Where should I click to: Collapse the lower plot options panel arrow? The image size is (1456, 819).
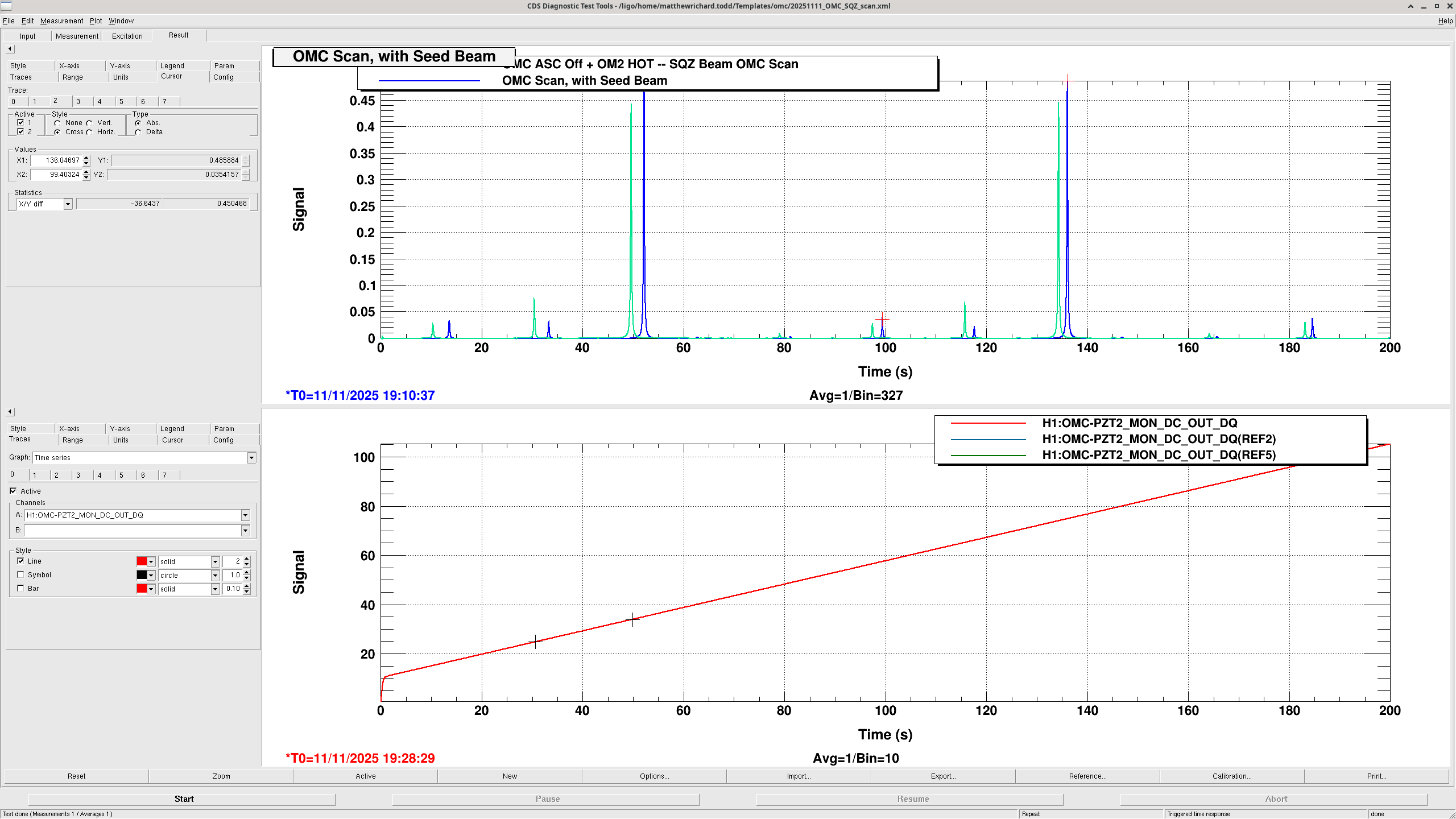[10, 412]
